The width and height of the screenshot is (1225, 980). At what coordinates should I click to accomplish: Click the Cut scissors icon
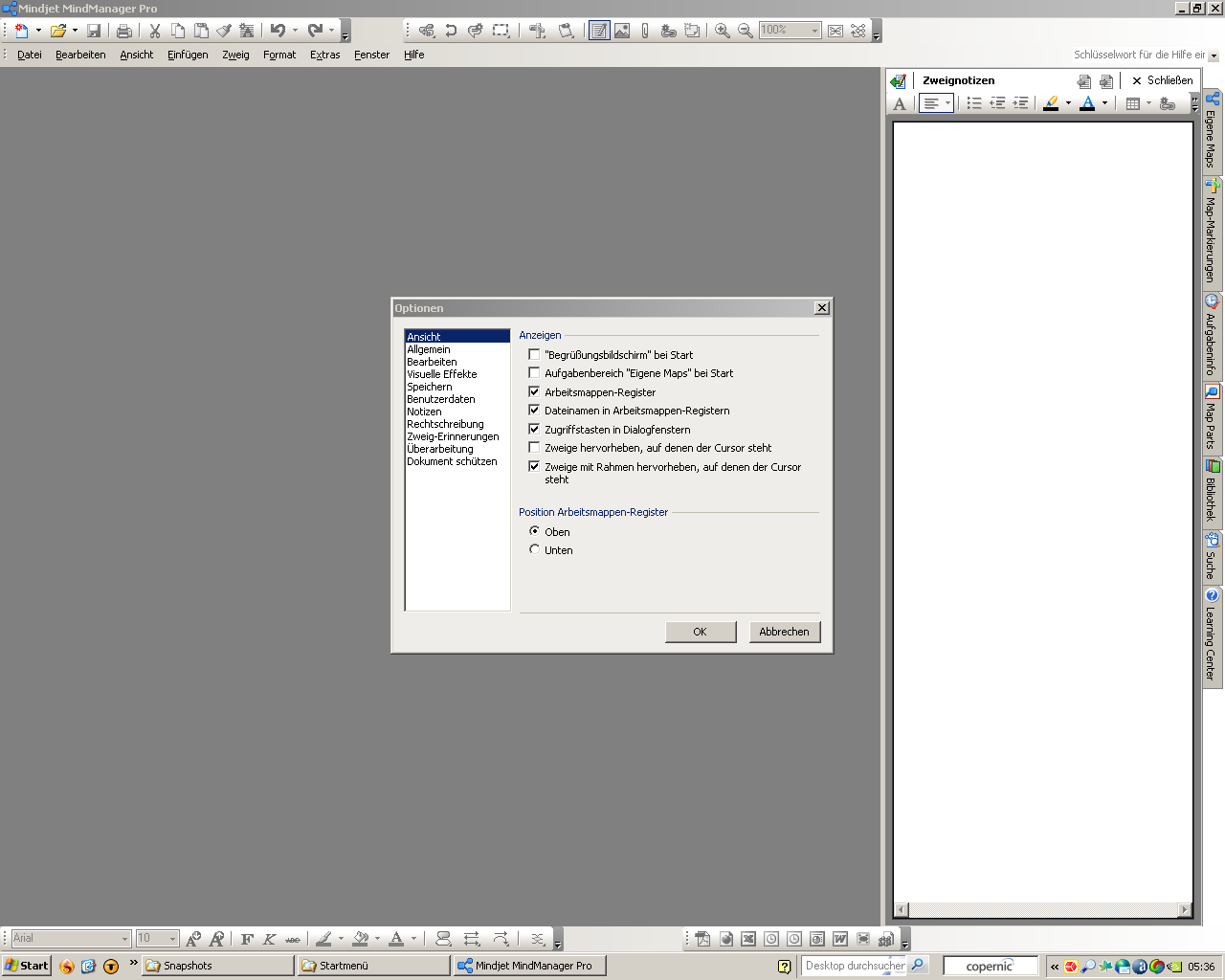click(x=154, y=31)
